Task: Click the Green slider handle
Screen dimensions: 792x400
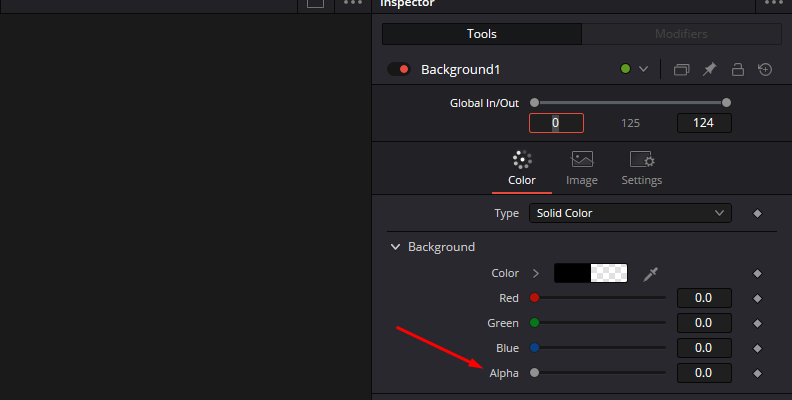Action: click(535, 323)
